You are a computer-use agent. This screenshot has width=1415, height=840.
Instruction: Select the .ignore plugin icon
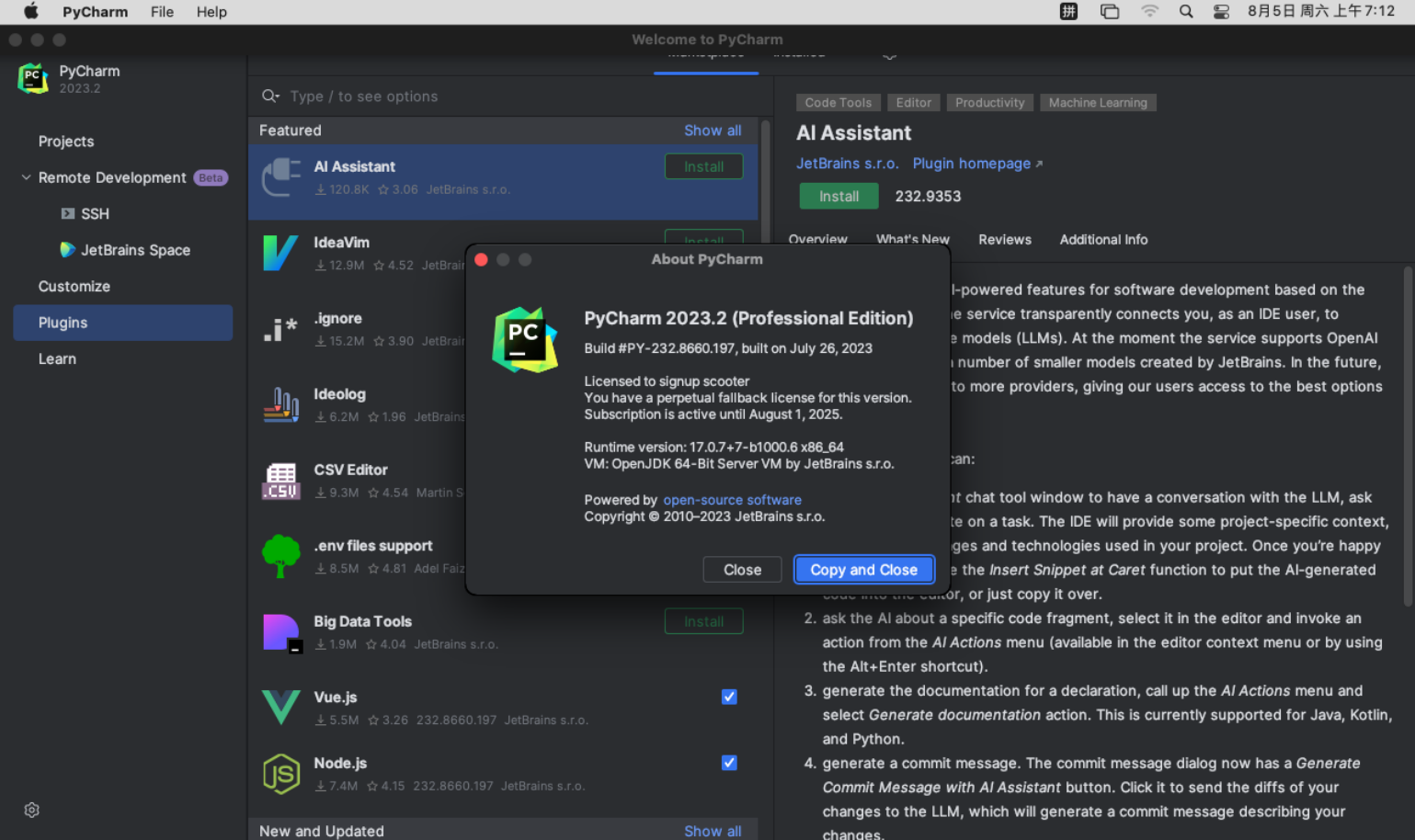pyautogui.click(x=281, y=329)
